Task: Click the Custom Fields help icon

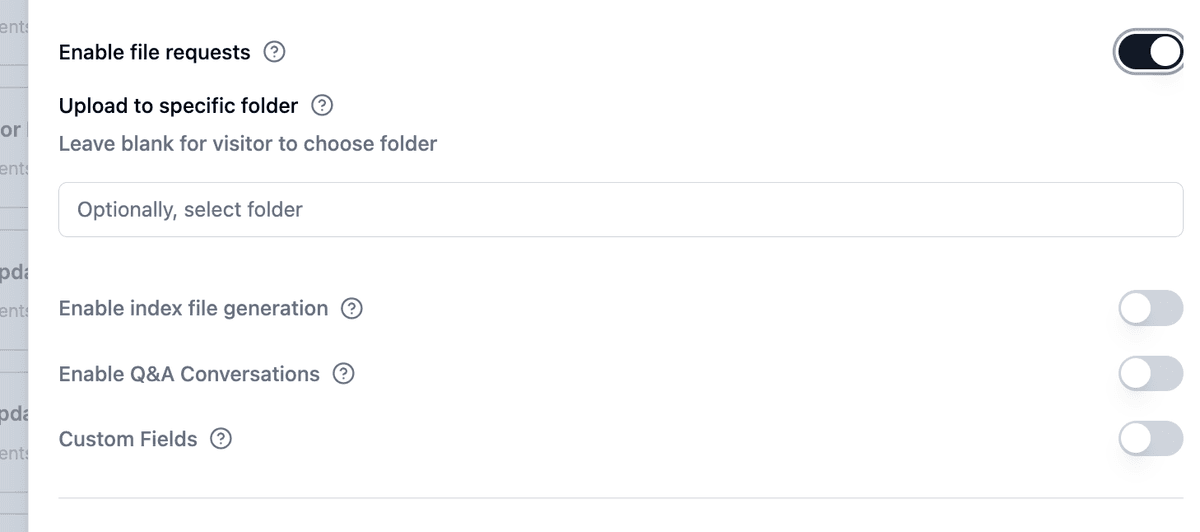Action: coord(221,439)
